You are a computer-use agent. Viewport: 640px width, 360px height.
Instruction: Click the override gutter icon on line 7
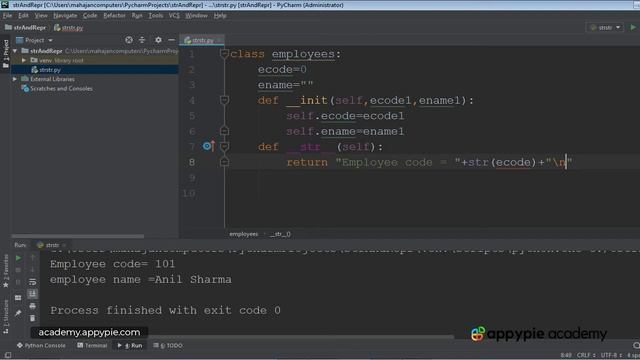coord(208,146)
